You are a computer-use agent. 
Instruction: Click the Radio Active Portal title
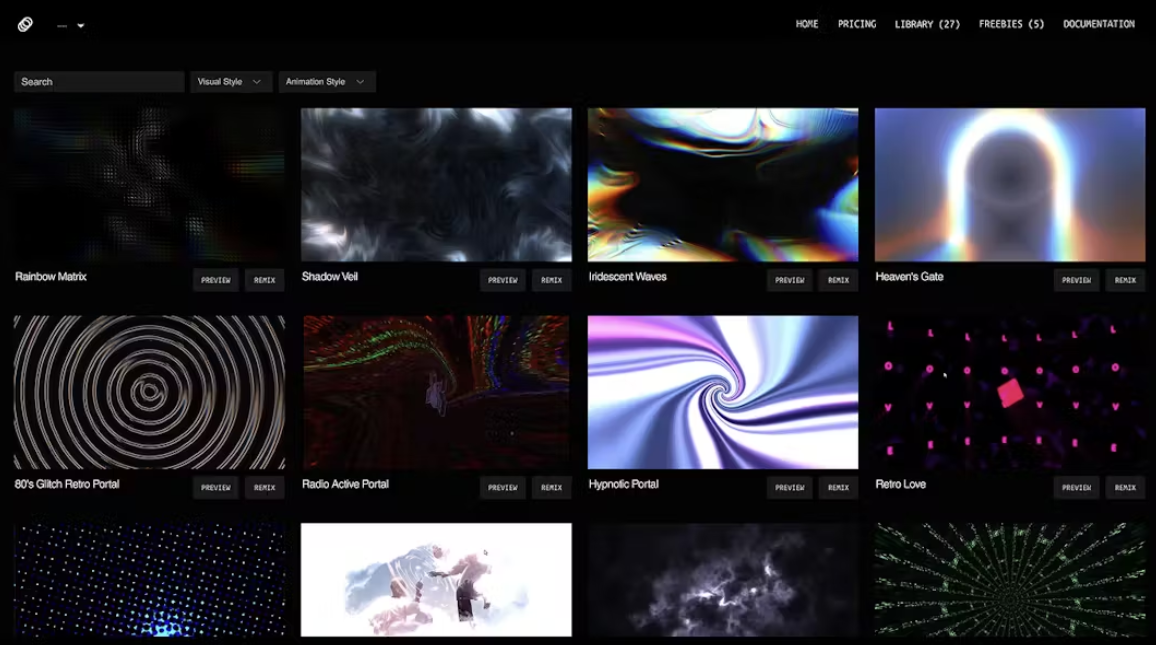click(345, 484)
